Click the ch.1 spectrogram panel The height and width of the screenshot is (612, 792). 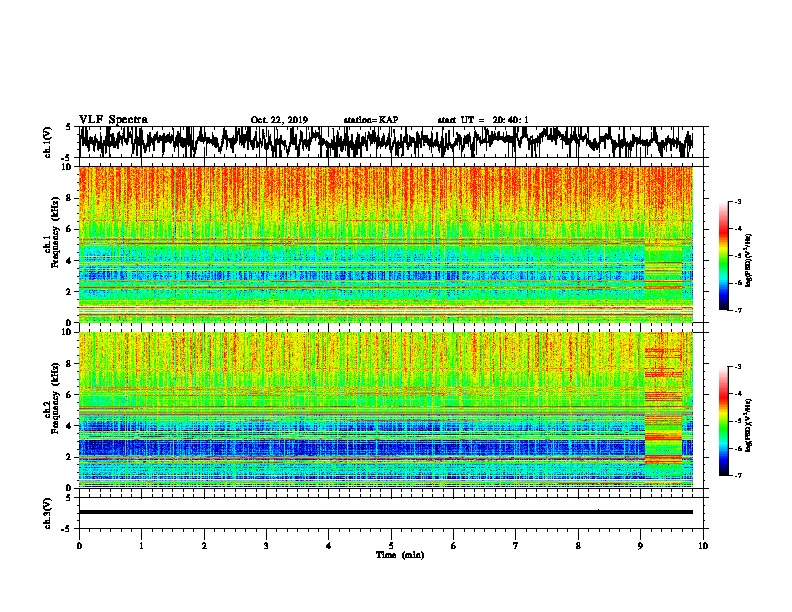385,244
